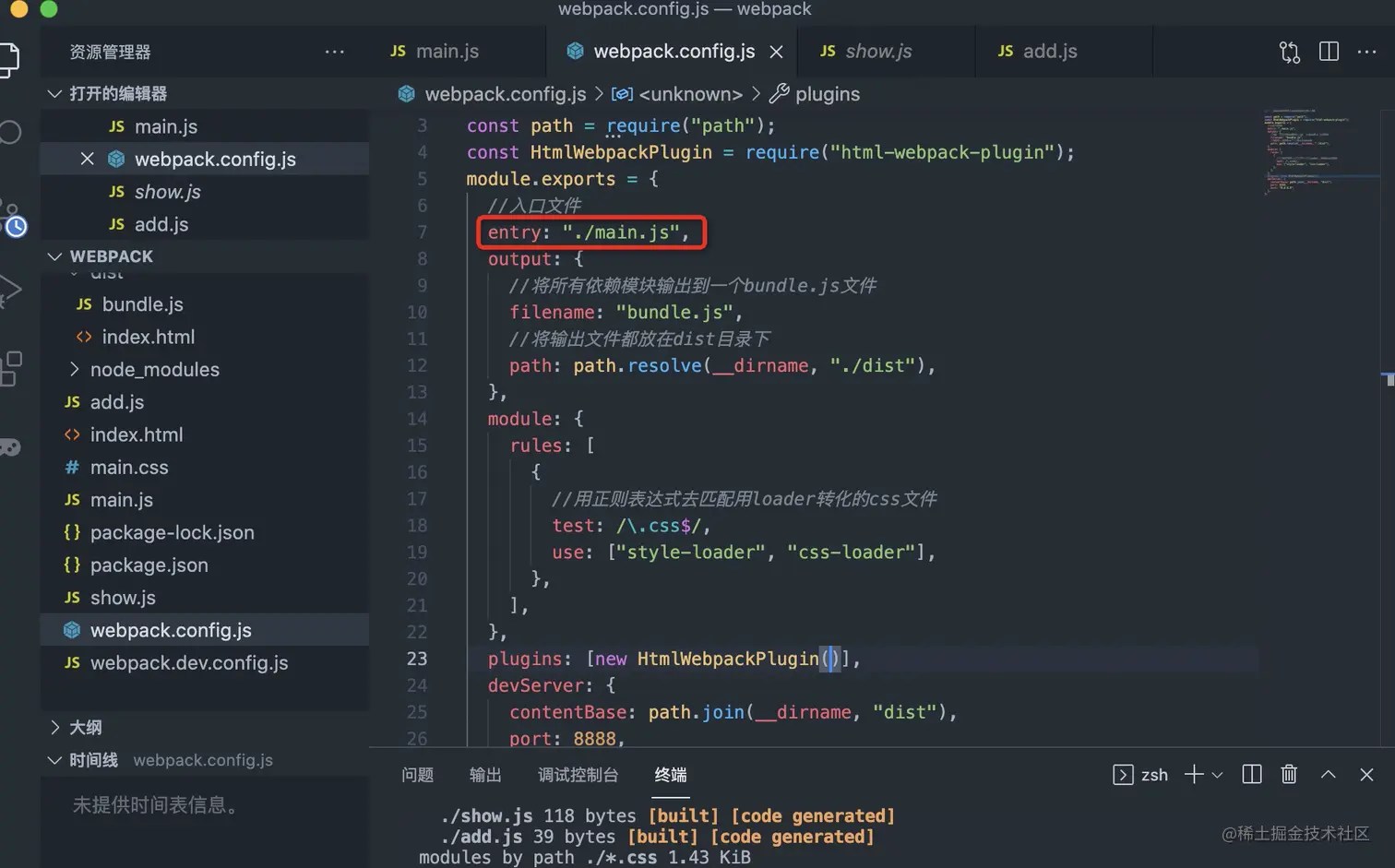Click HtmlWebpackPlugin require statement on line 4
This screenshot has height=868, width=1395.
click(x=770, y=152)
